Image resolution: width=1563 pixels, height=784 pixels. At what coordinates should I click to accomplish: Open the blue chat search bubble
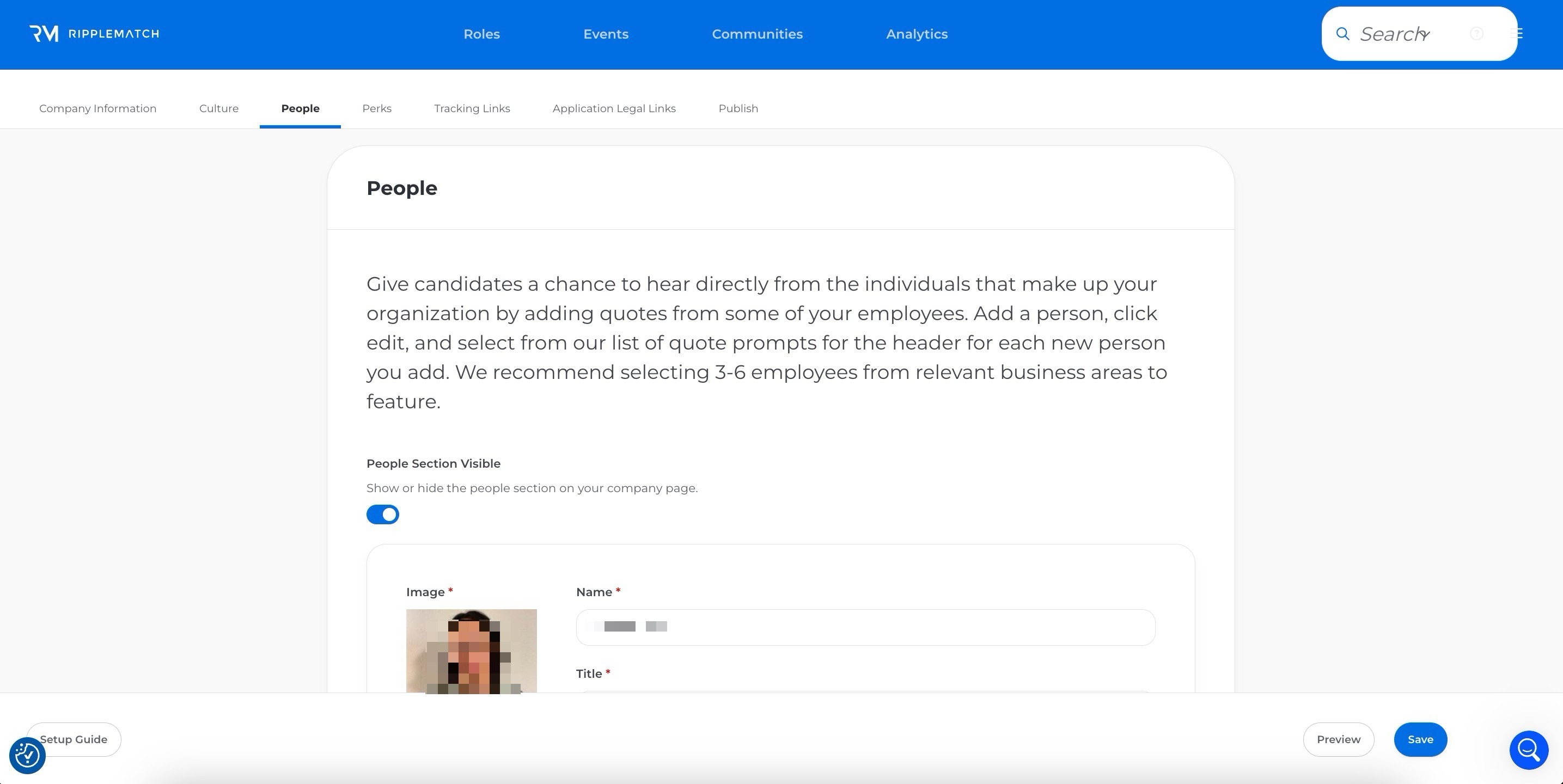pos(1528,750)
